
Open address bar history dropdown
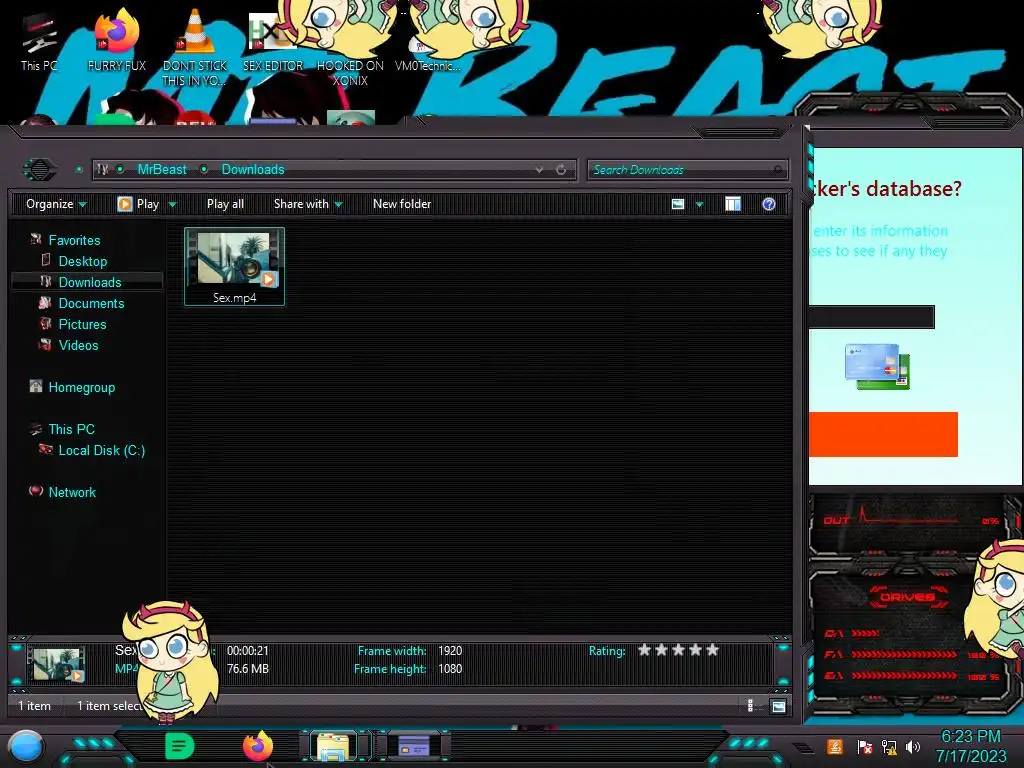[x=539, y=170]
